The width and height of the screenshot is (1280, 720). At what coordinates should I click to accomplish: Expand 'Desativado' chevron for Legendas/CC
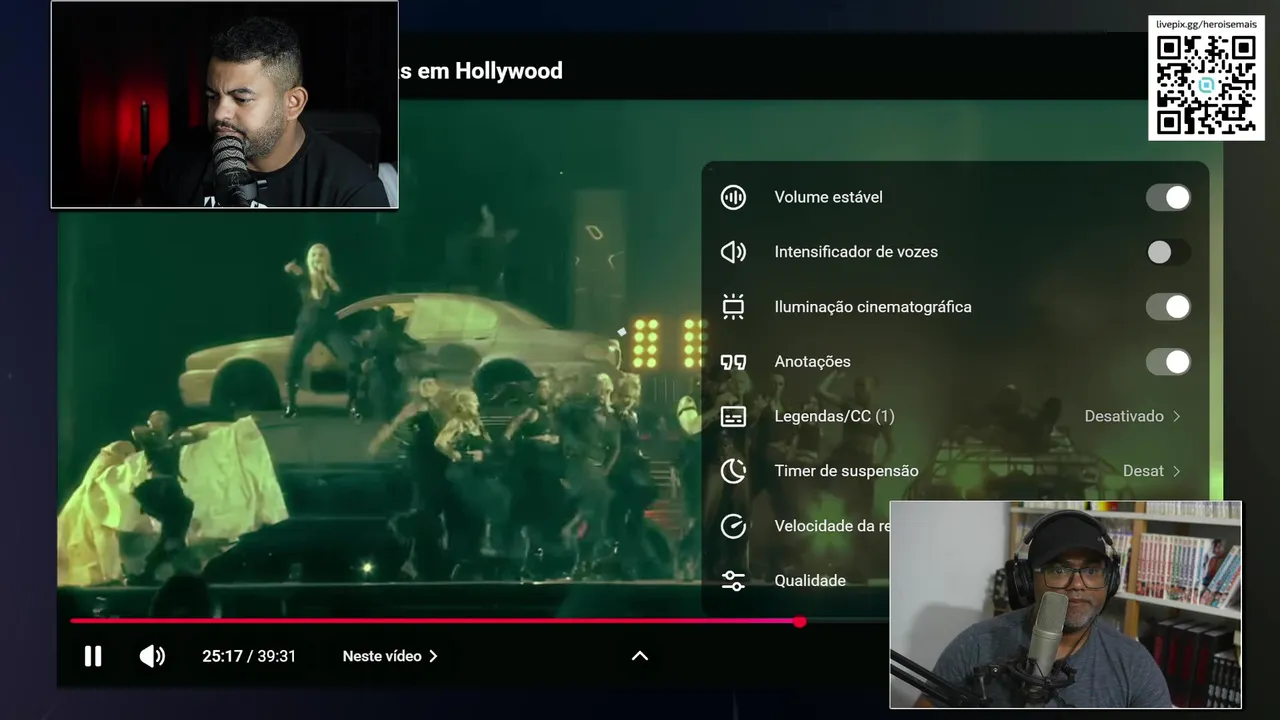click(x=1176, y=416)
